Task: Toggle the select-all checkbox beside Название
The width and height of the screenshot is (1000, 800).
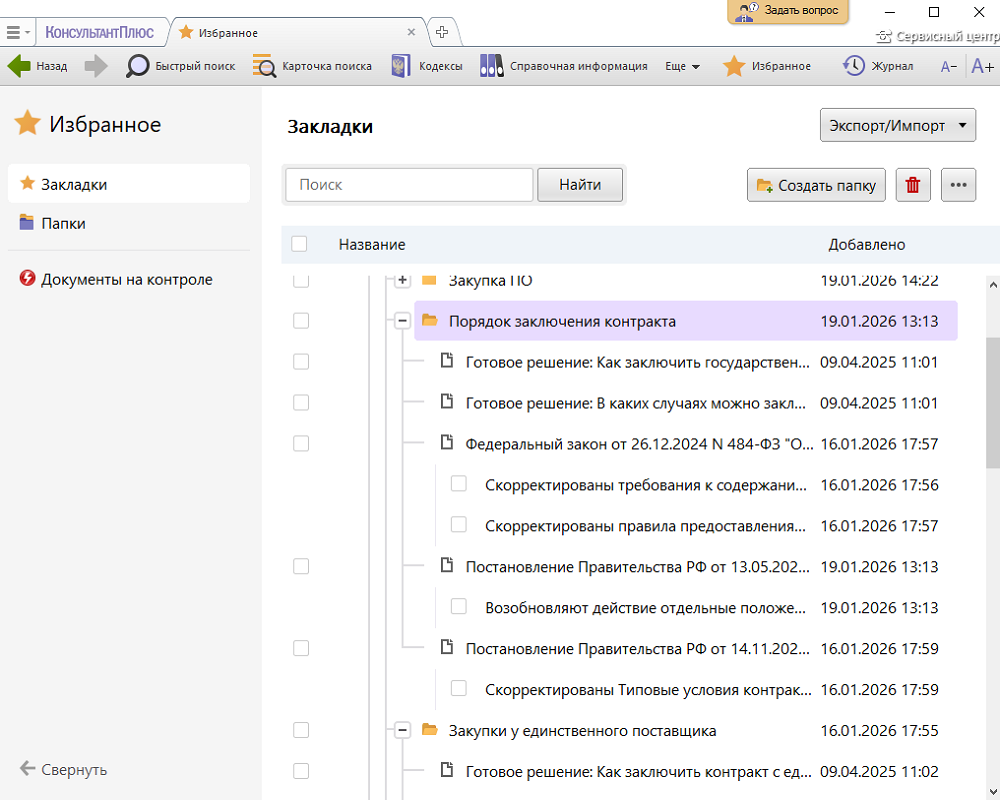Action: click(299, 244)
